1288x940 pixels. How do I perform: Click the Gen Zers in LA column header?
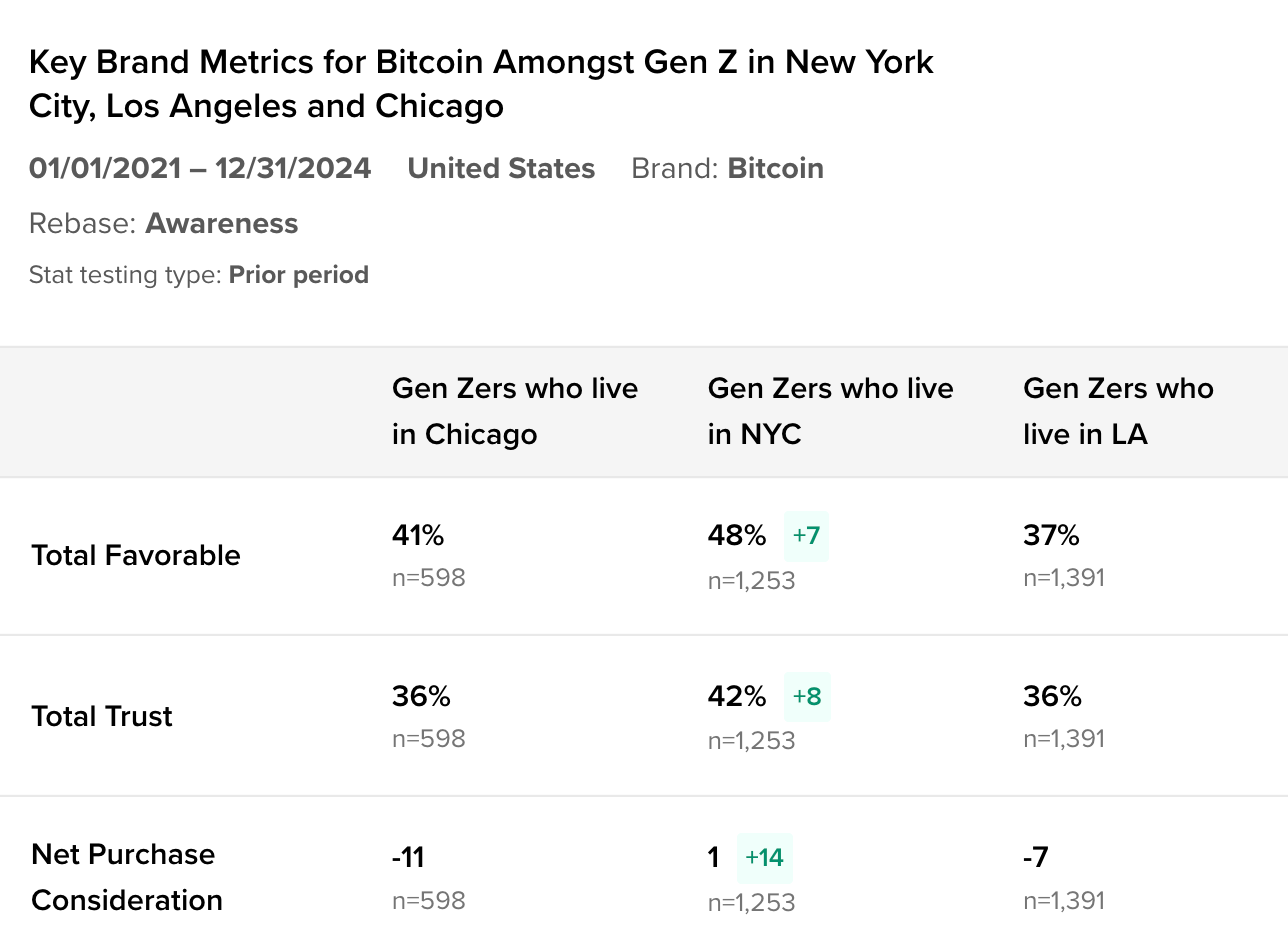[x=1118, y=411]
